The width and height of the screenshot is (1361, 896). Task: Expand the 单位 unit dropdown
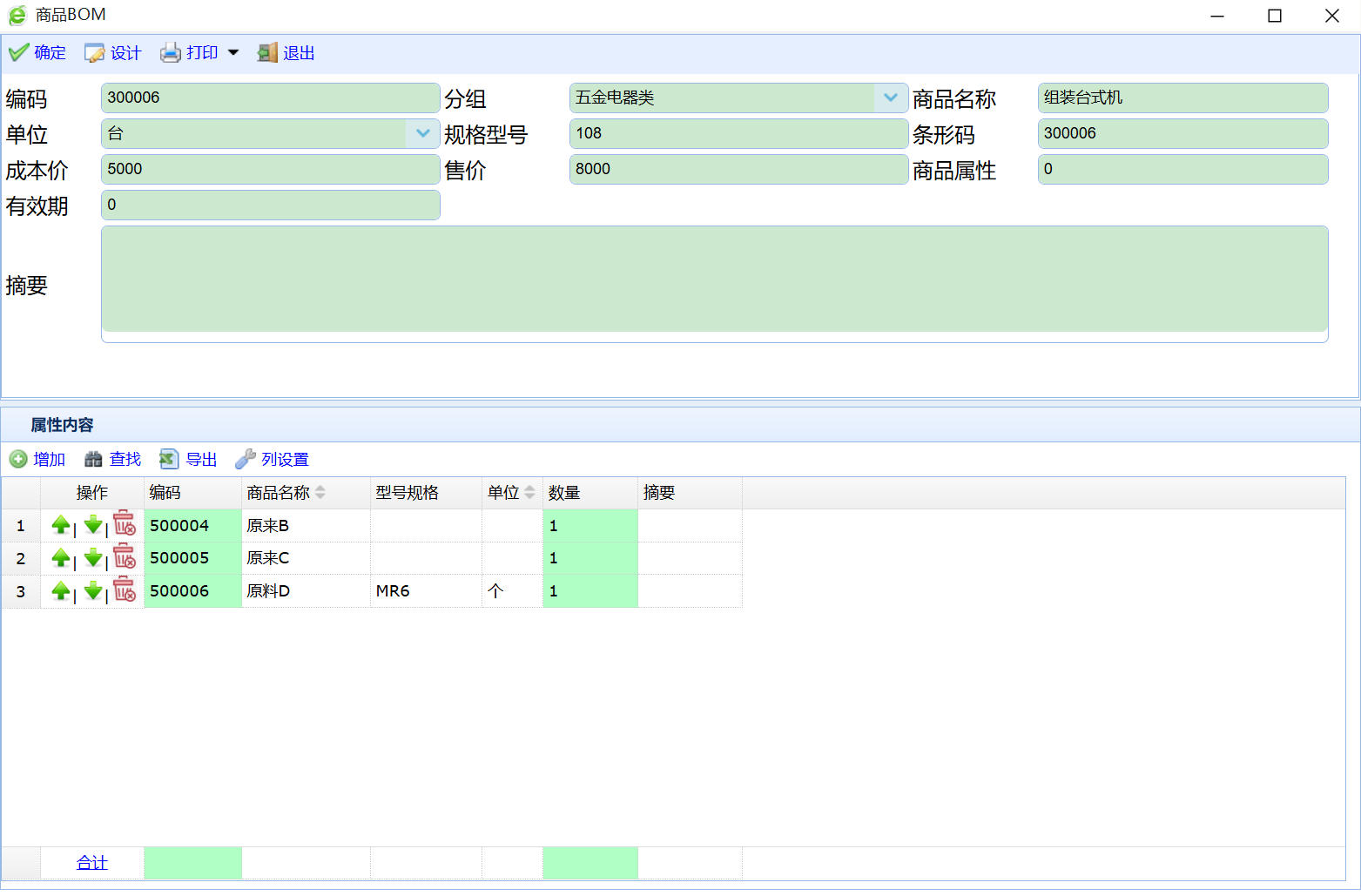tap(422, 133)
